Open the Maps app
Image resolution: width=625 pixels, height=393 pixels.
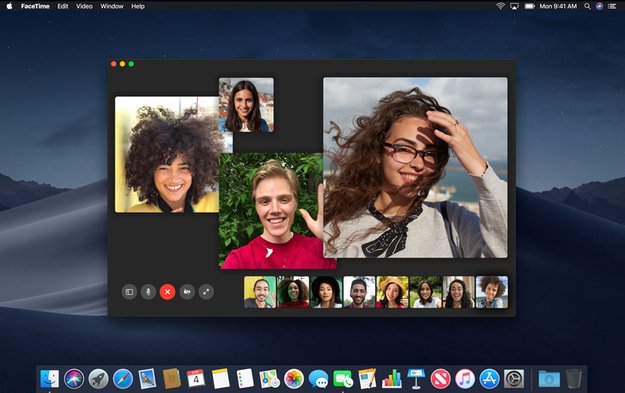[269, 378]
